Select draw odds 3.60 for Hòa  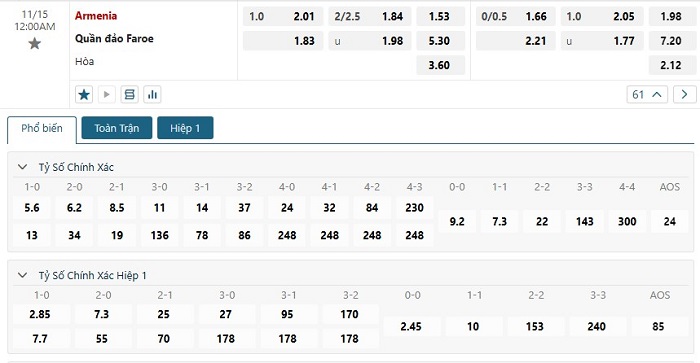coord(440,65)
